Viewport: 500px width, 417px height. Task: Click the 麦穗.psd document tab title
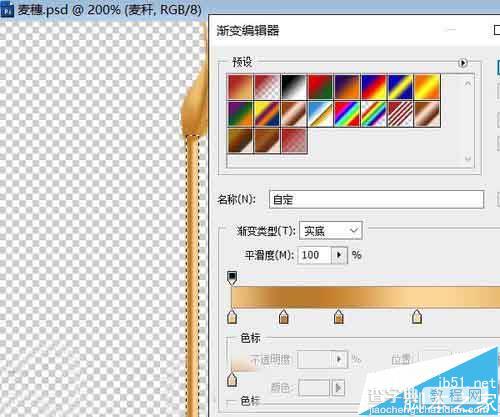(110, 10)
